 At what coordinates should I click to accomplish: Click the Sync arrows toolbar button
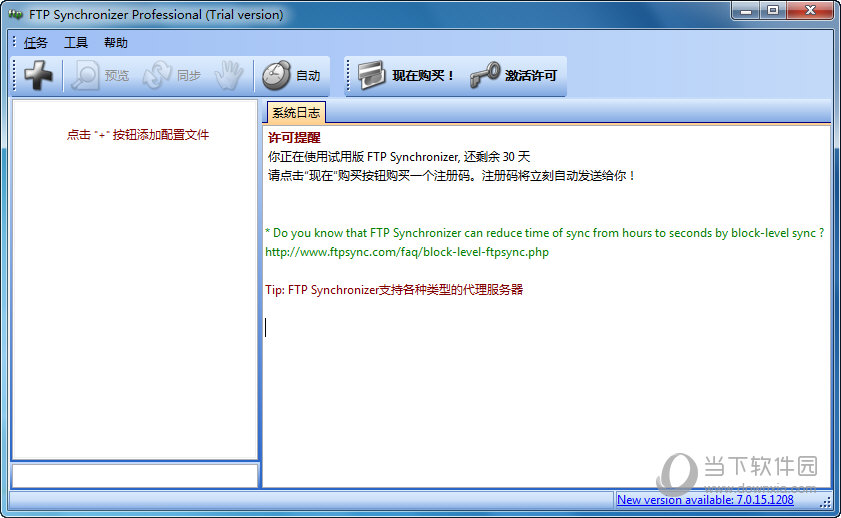coord(172,75)
